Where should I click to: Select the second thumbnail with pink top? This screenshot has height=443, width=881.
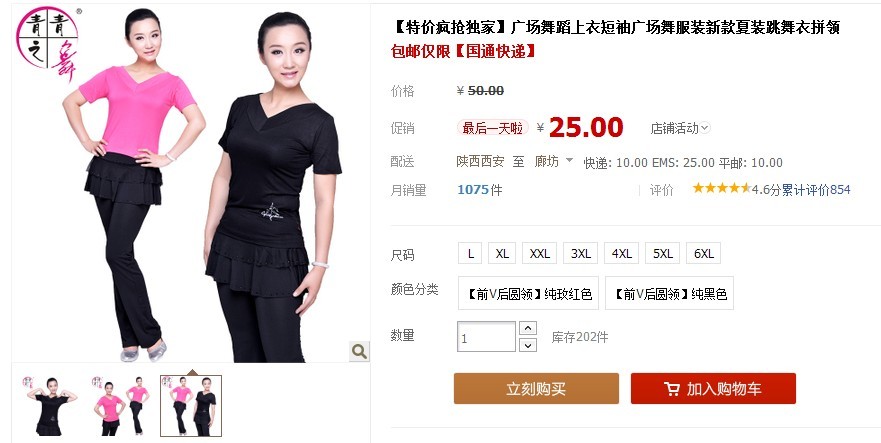[120, 406]
